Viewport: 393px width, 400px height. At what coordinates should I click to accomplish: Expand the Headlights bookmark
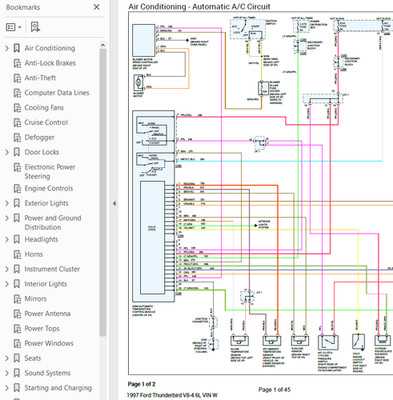[x=7, y=240]
